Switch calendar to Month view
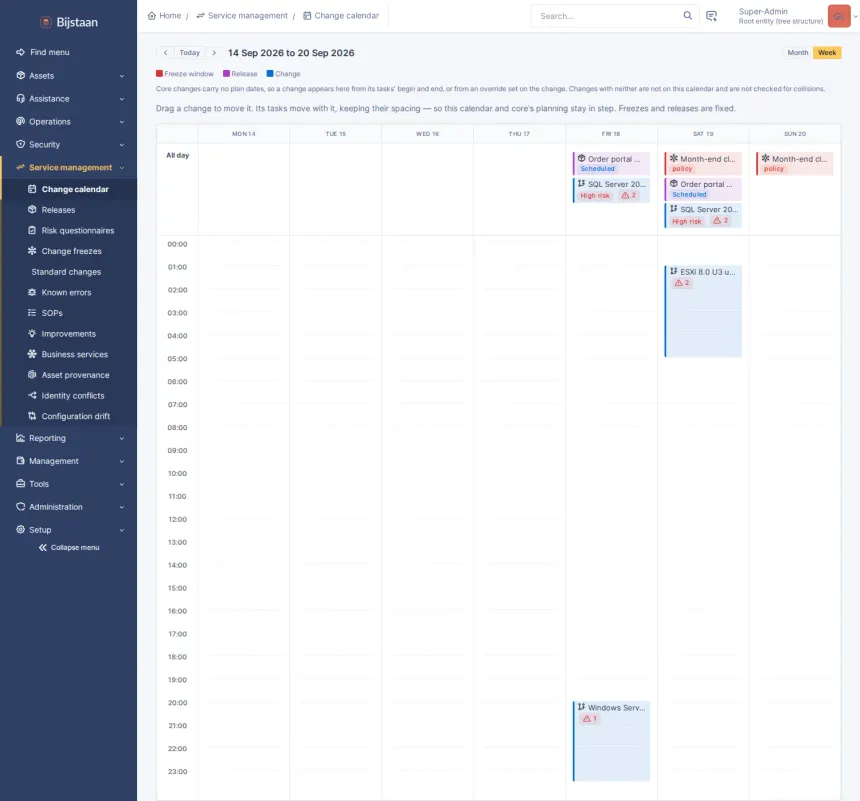 pos(797,53)
